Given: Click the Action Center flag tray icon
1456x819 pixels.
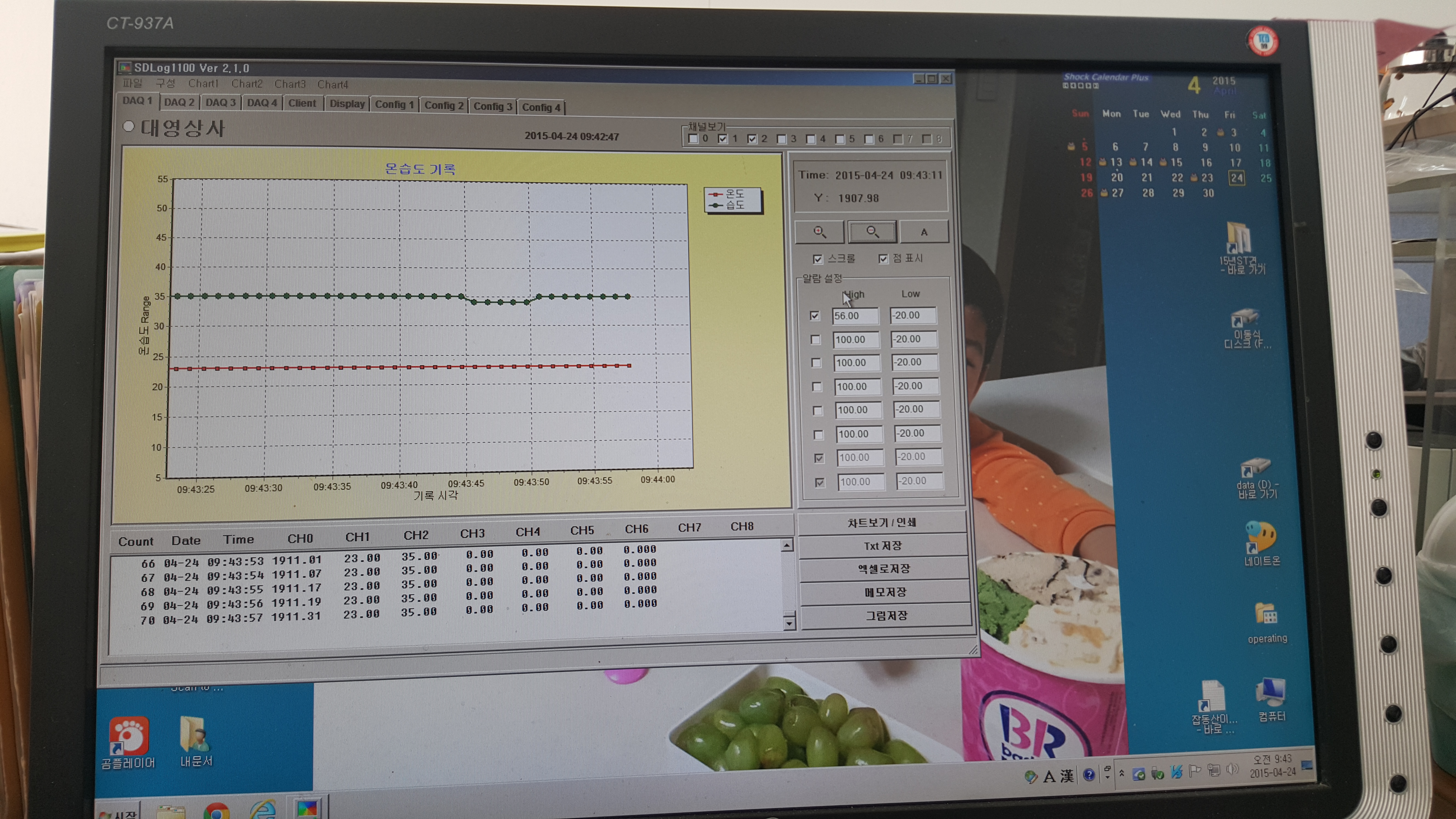Looking at the screenshot, I should 1195,771.
